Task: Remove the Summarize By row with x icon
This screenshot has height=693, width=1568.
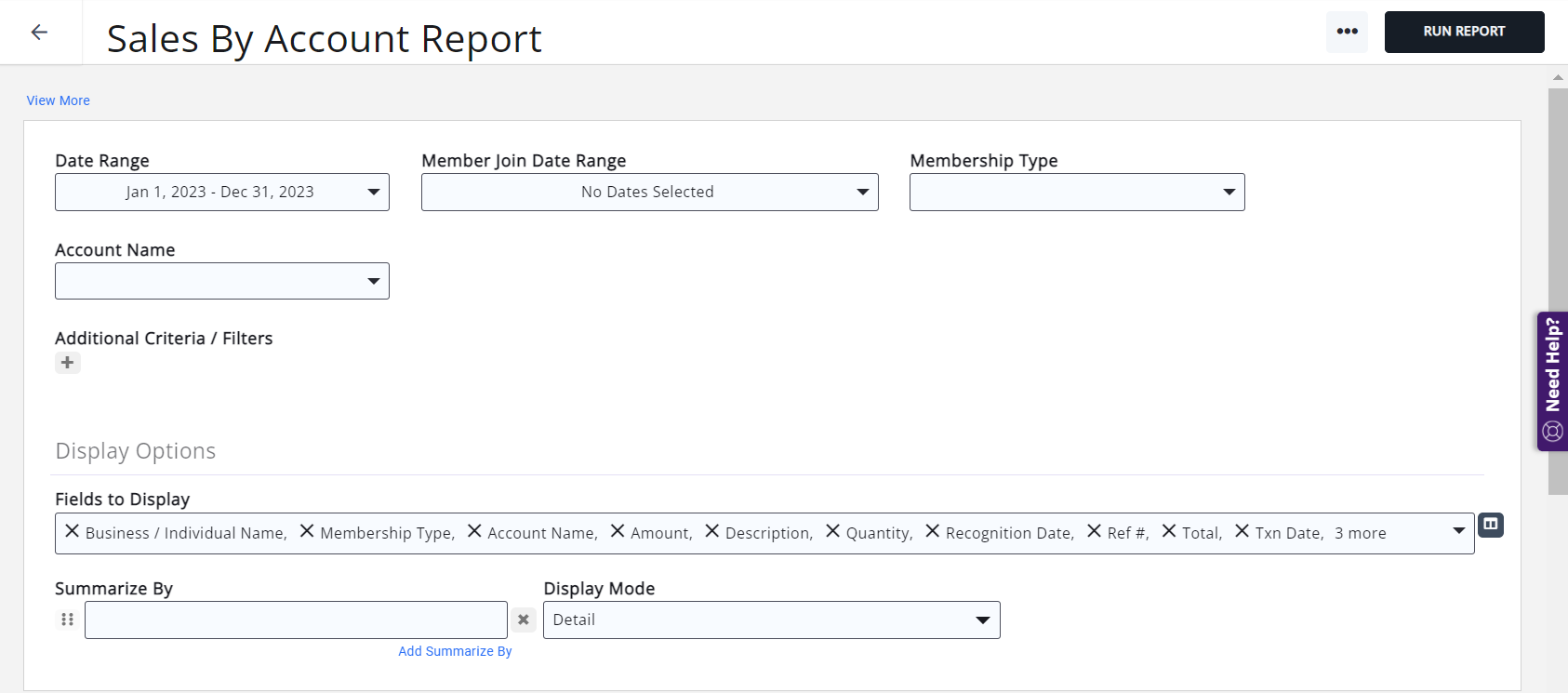Action: point(524,620)
